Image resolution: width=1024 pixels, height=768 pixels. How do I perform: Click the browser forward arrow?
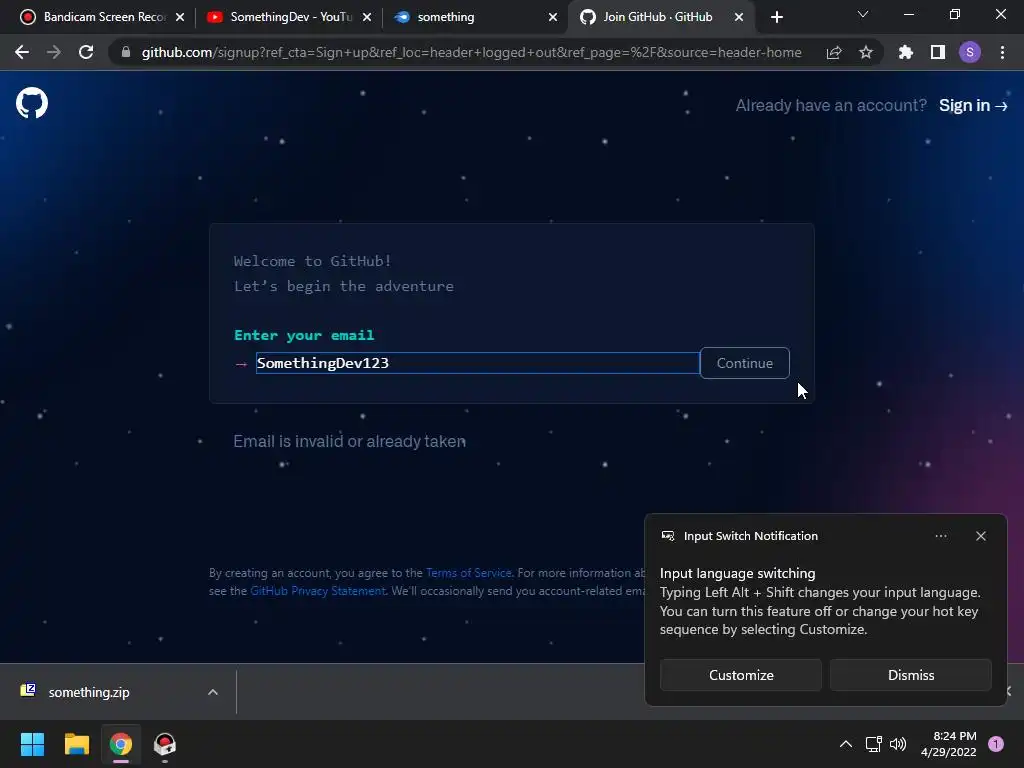click(54, 52)
